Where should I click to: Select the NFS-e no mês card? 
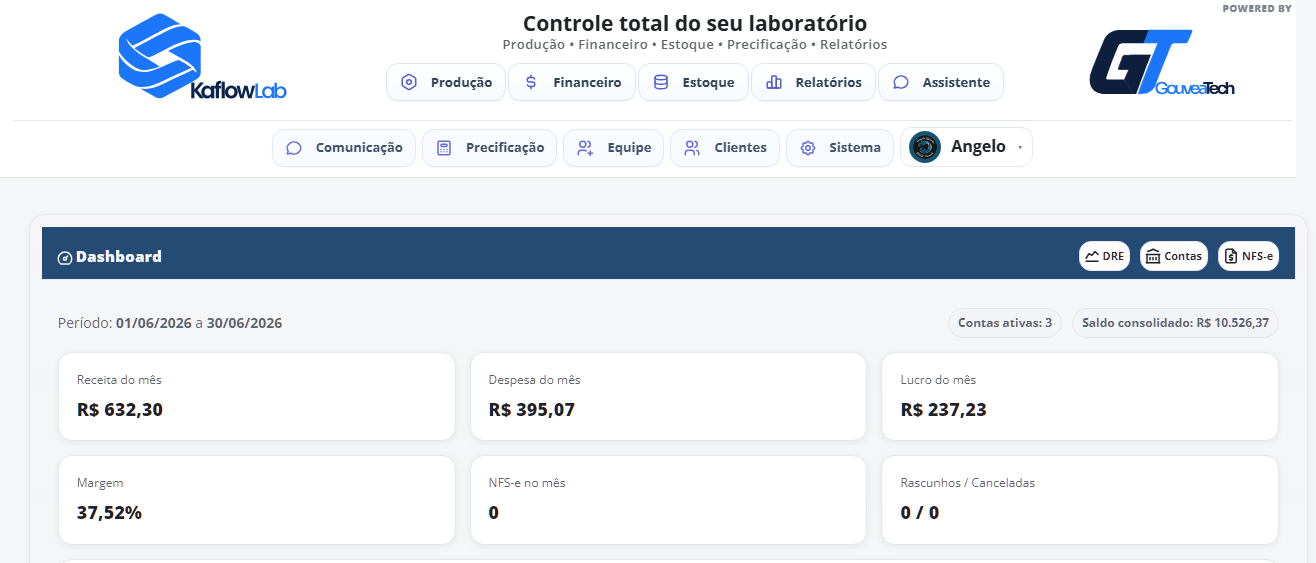668,500
